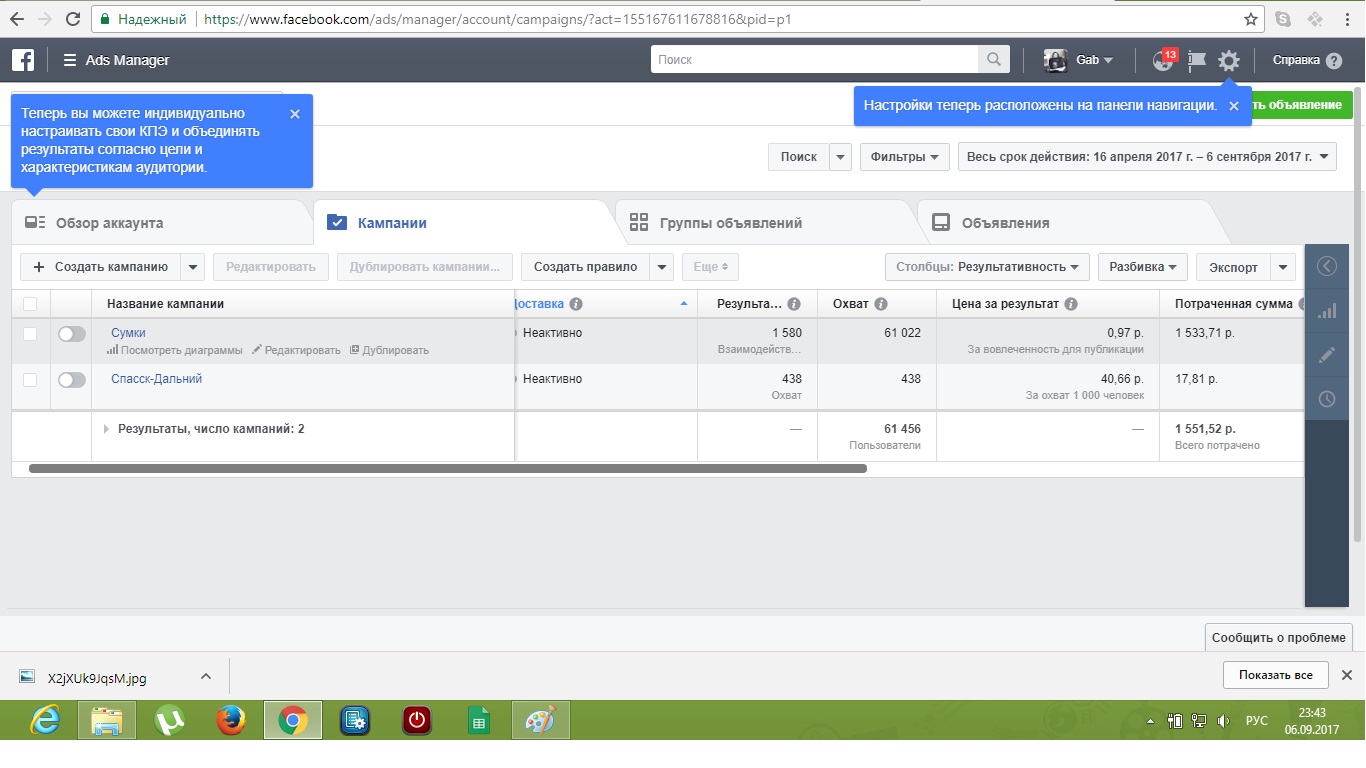Expand the Результаты, число кампаний row

107,429
